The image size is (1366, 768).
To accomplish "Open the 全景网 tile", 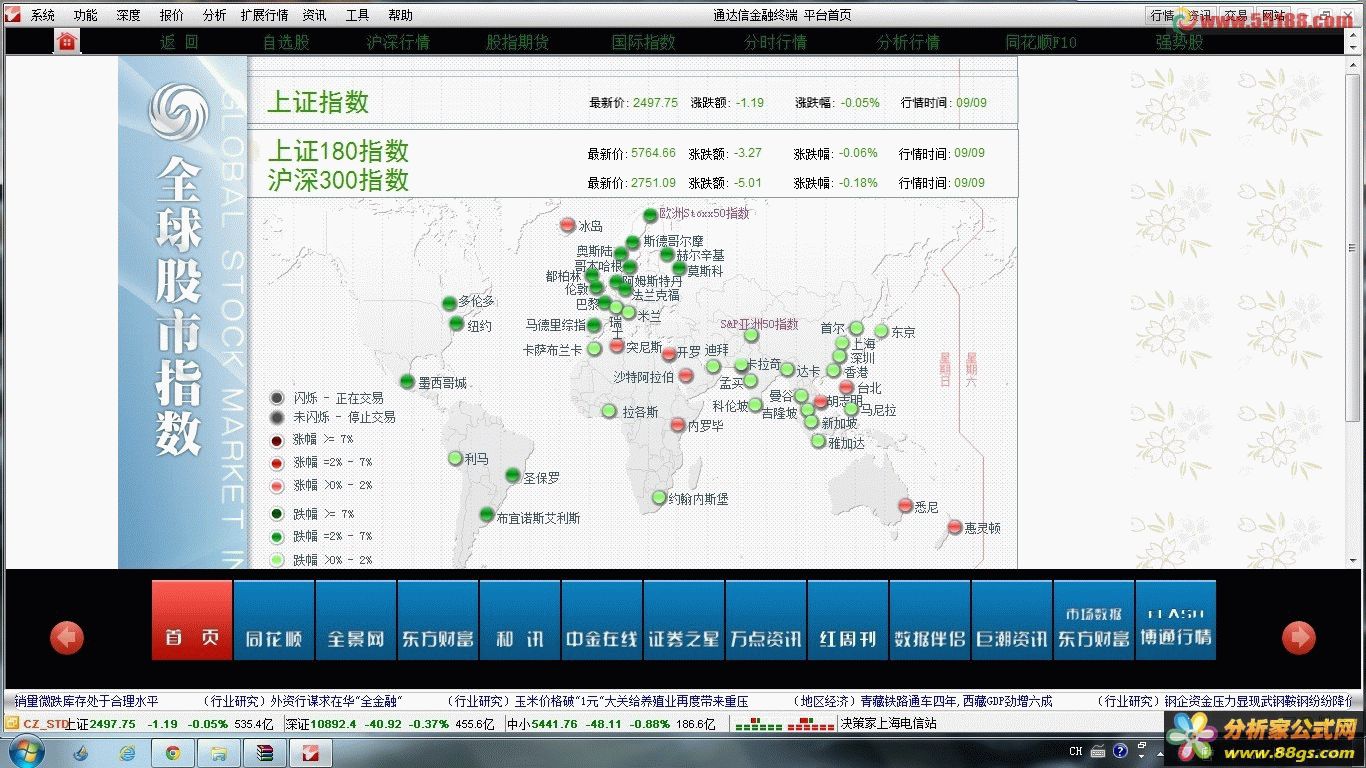I will point(356,620).
